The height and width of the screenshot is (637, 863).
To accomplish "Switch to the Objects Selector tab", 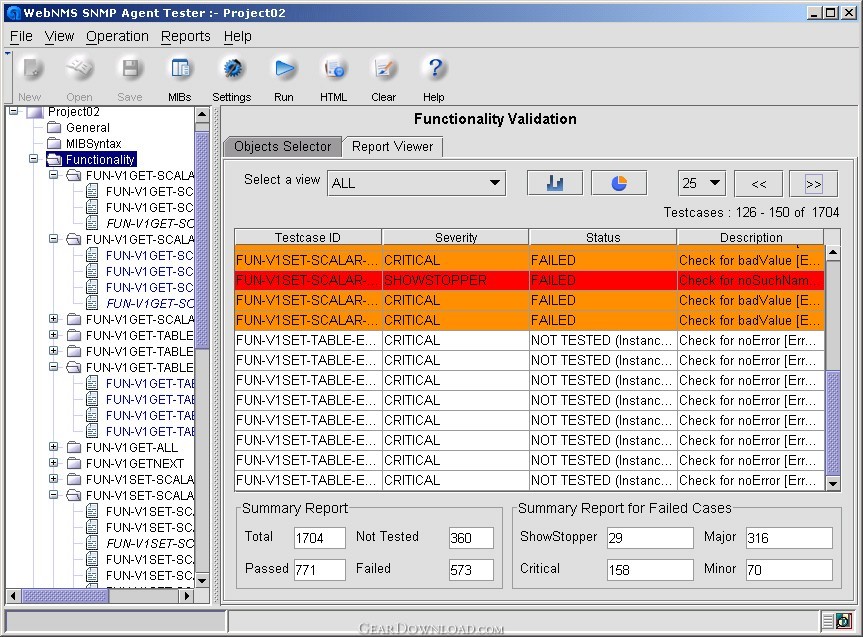I will [283, 146].
